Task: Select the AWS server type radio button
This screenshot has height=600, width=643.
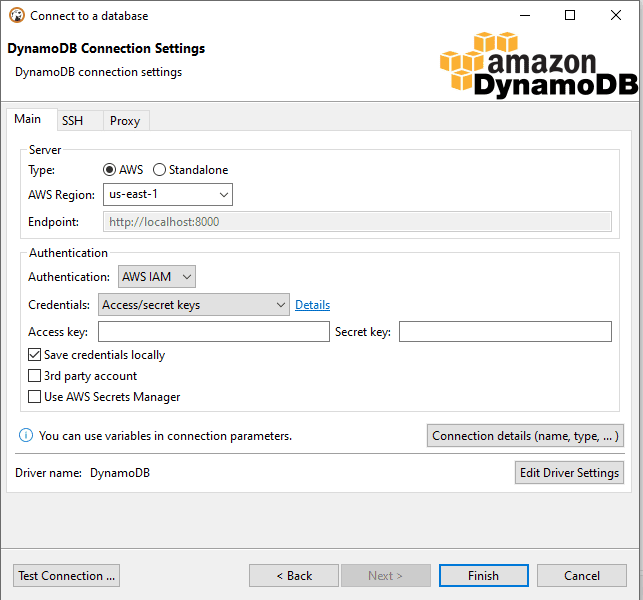Action: (109, 169)
